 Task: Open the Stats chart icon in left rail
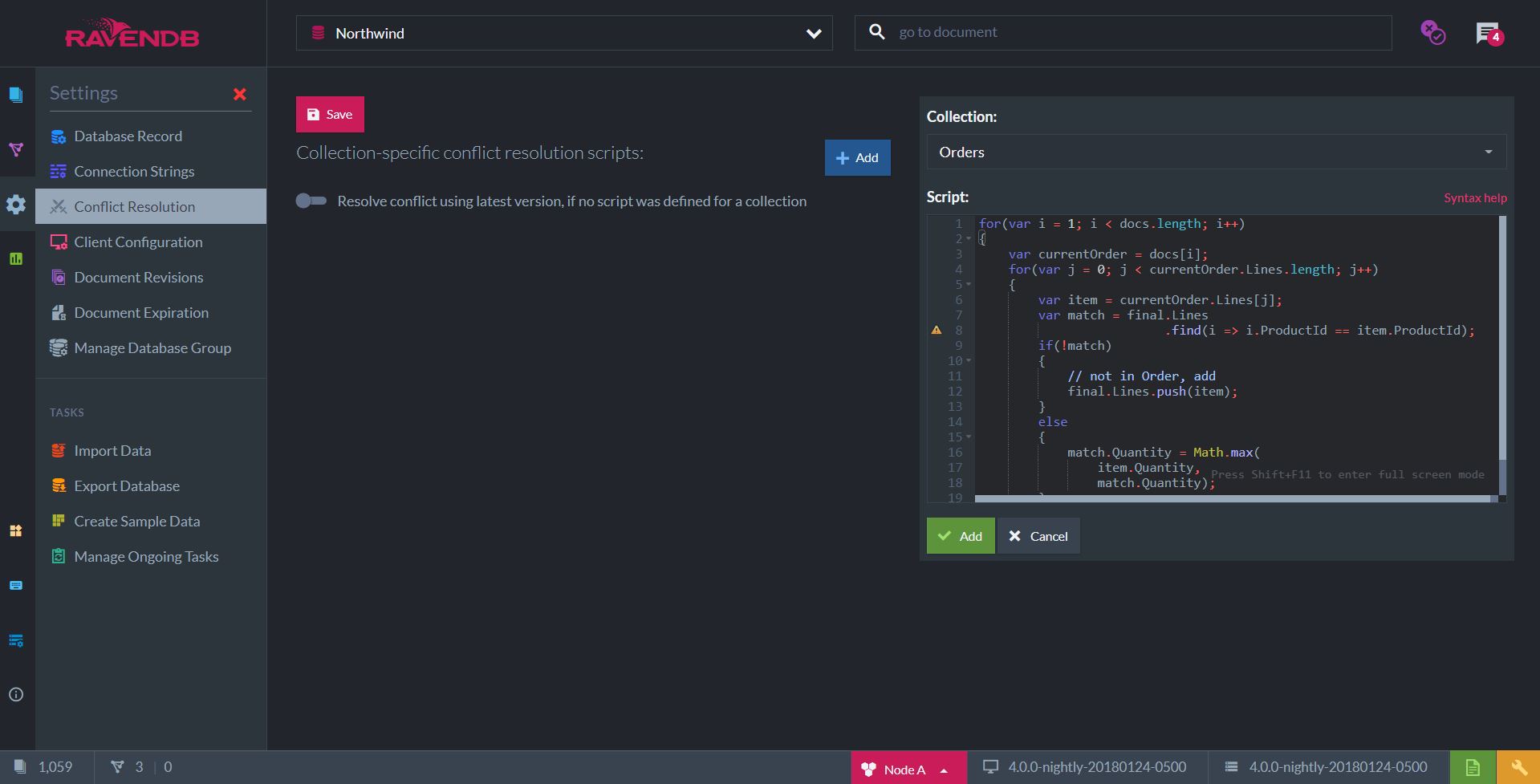click(16, 258)
